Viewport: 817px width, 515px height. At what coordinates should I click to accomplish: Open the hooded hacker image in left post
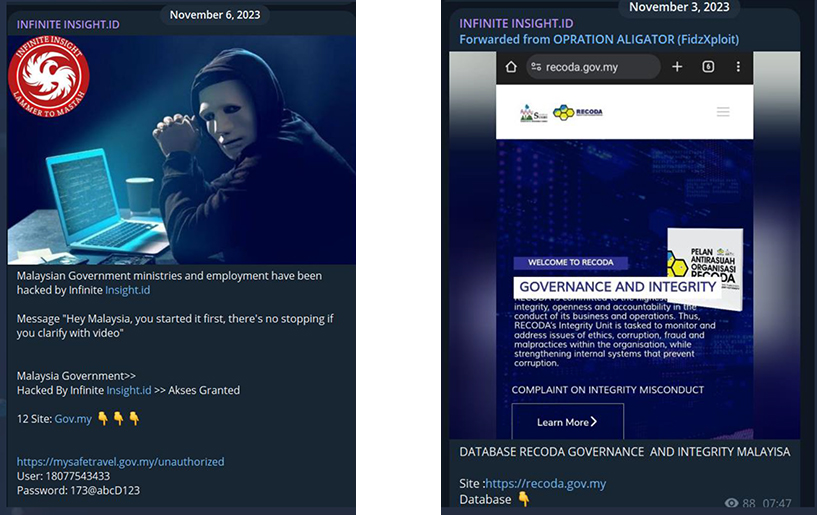pyautogui.click(x=181, y=150)
